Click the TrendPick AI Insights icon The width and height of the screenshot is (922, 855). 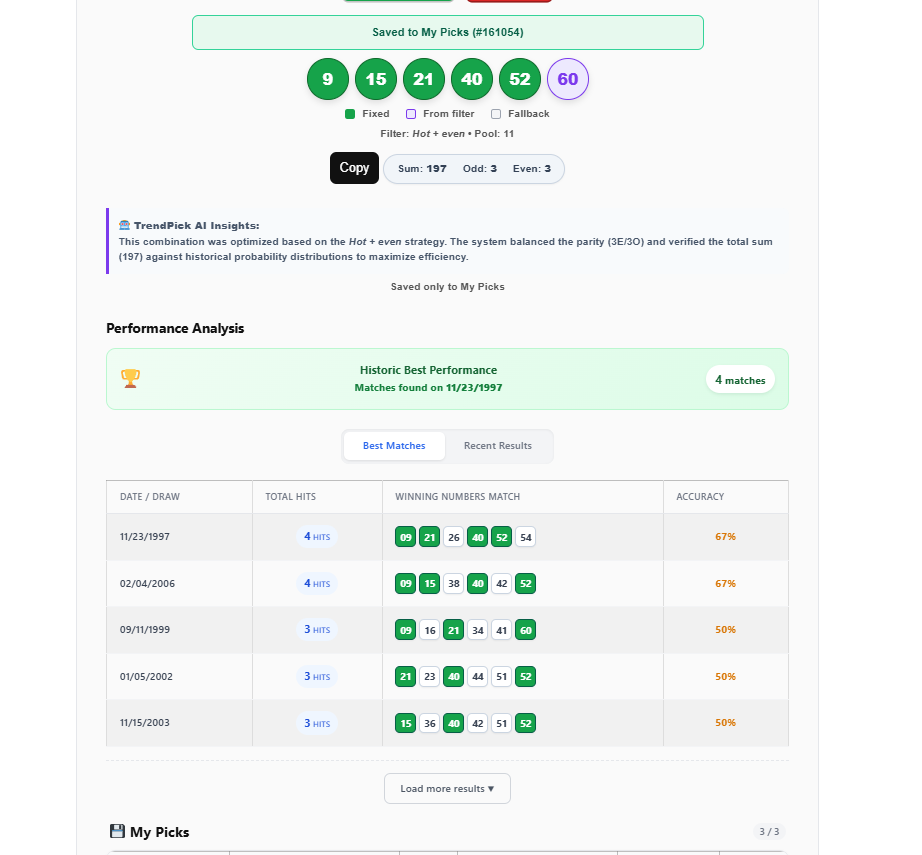tap(124, 226)
